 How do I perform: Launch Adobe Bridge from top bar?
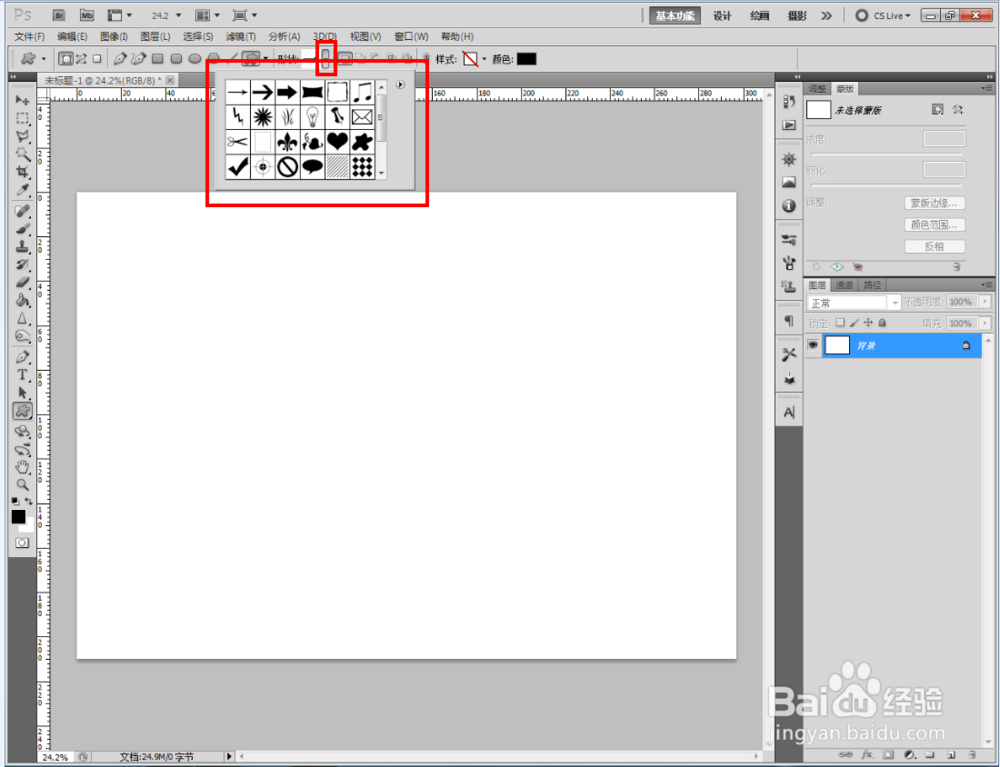[59, 15]
